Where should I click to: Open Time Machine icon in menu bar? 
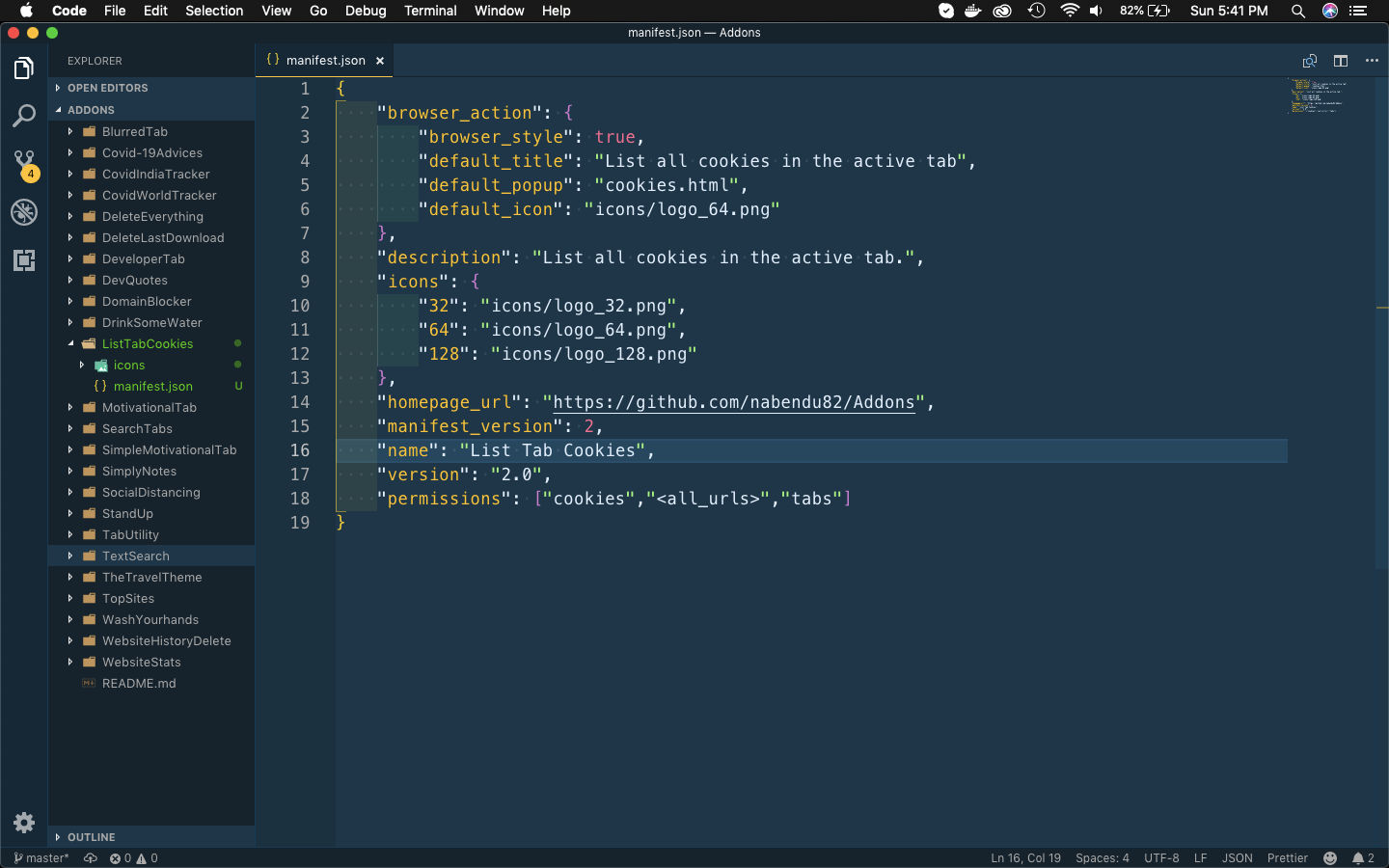(1037, 11)
